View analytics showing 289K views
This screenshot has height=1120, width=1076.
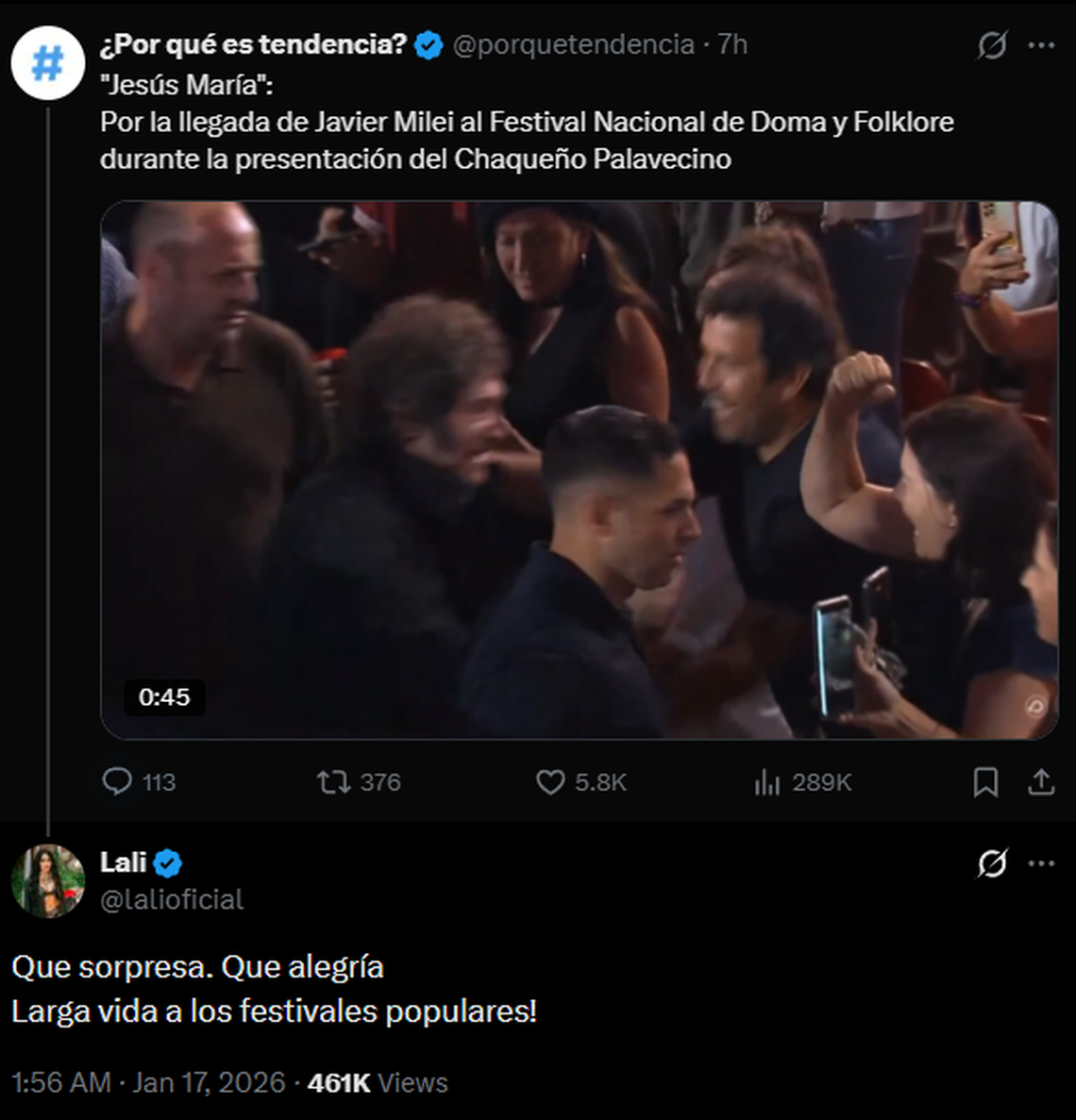767,781
